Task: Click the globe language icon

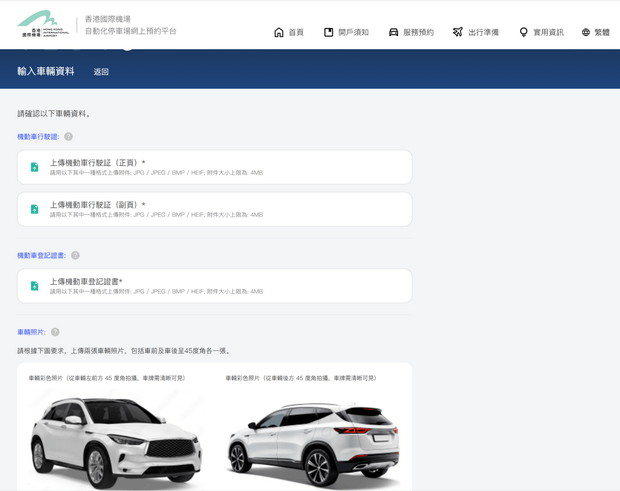Action: [586, 32]
